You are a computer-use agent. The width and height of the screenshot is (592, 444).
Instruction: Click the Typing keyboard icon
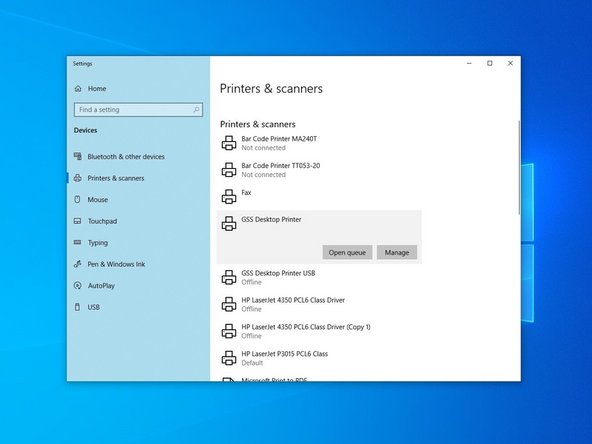pyautogui.click(x=77, y=242)
